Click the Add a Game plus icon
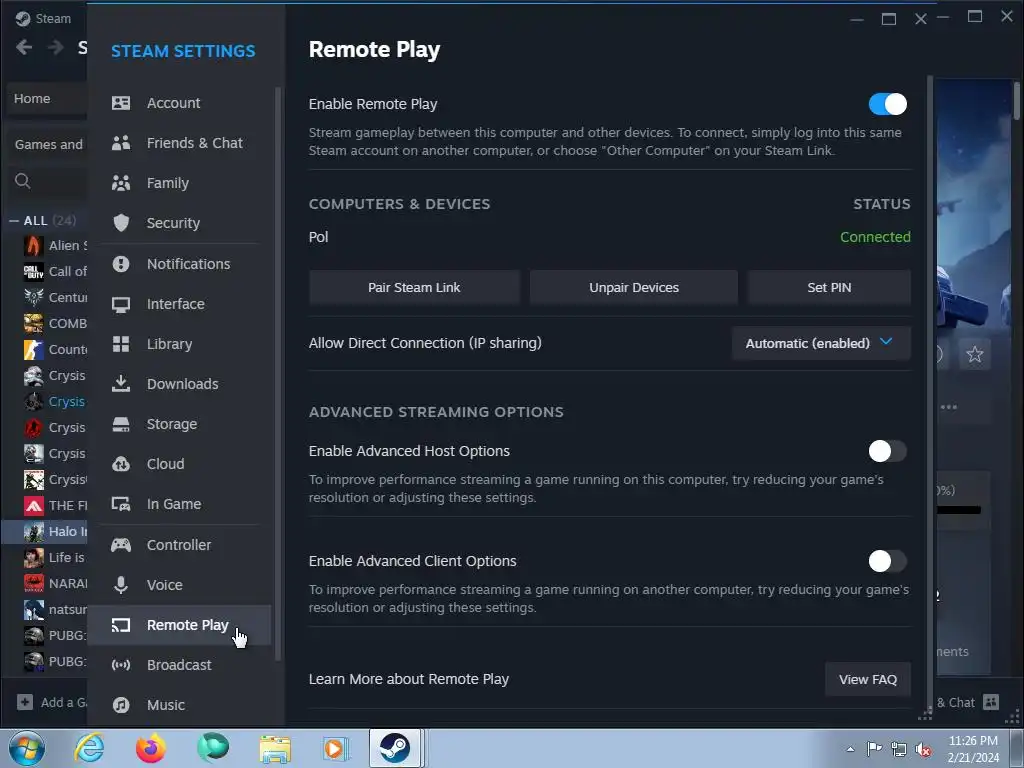Screen dimensions: 1024x768 [x=25, y=703]
